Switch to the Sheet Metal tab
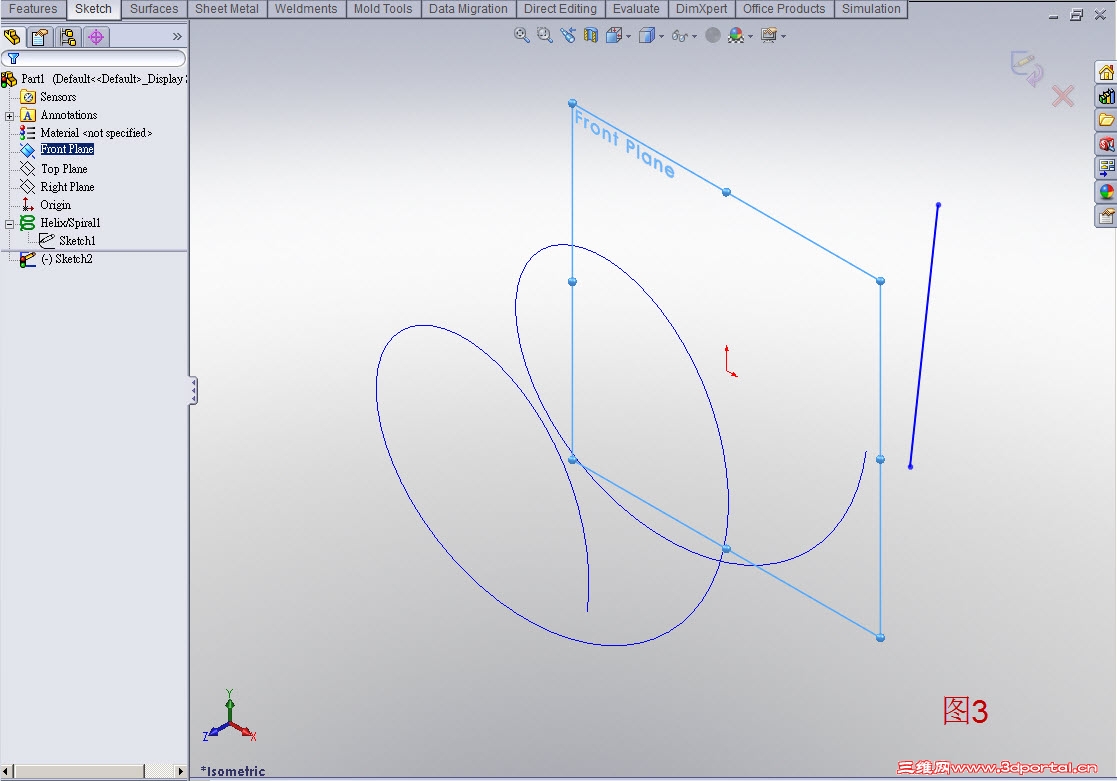1117x781 pixels. tap(227, 9)
